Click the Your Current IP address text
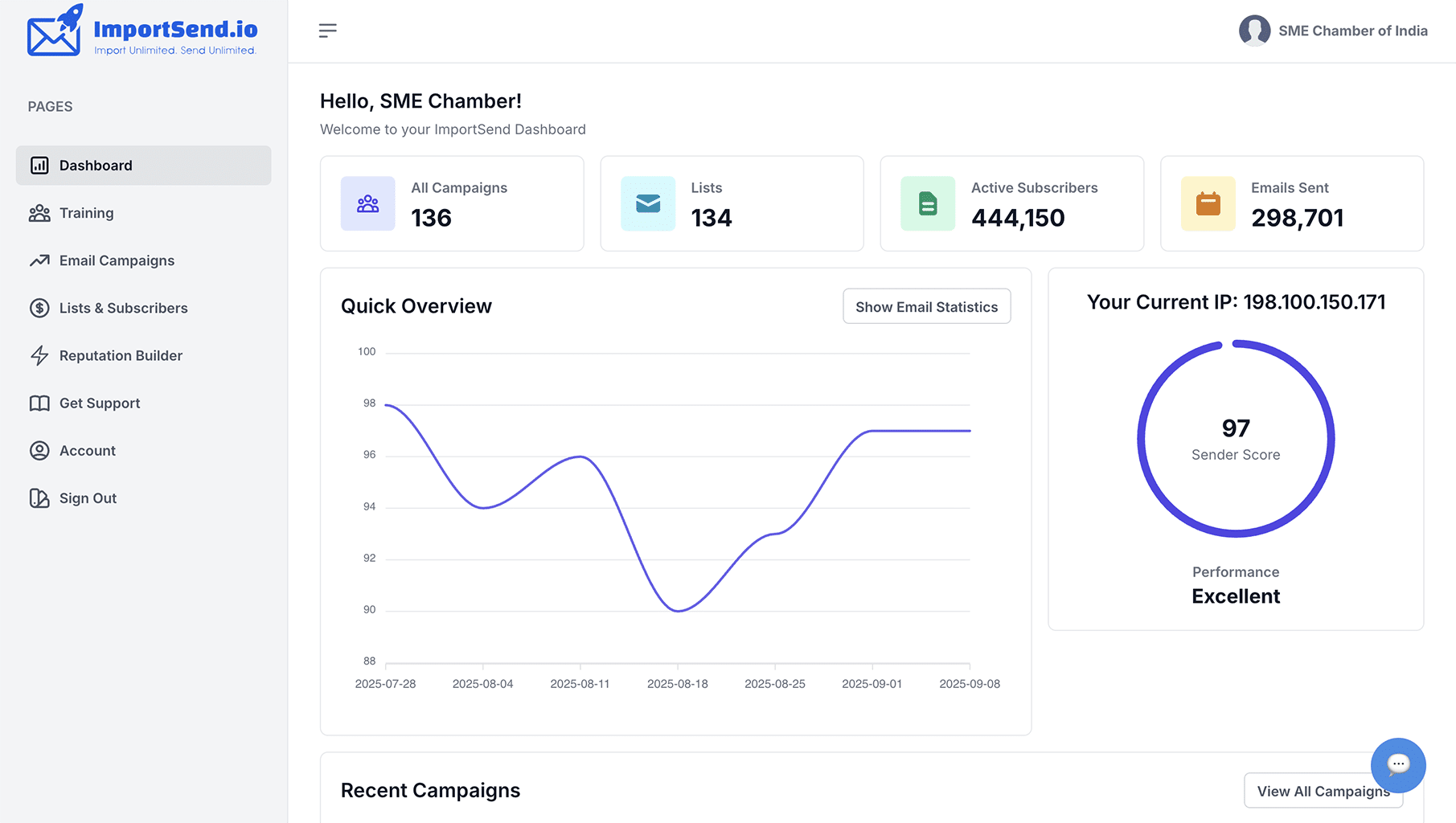This screenshot has height=823, width=1456. (1236, 302)
